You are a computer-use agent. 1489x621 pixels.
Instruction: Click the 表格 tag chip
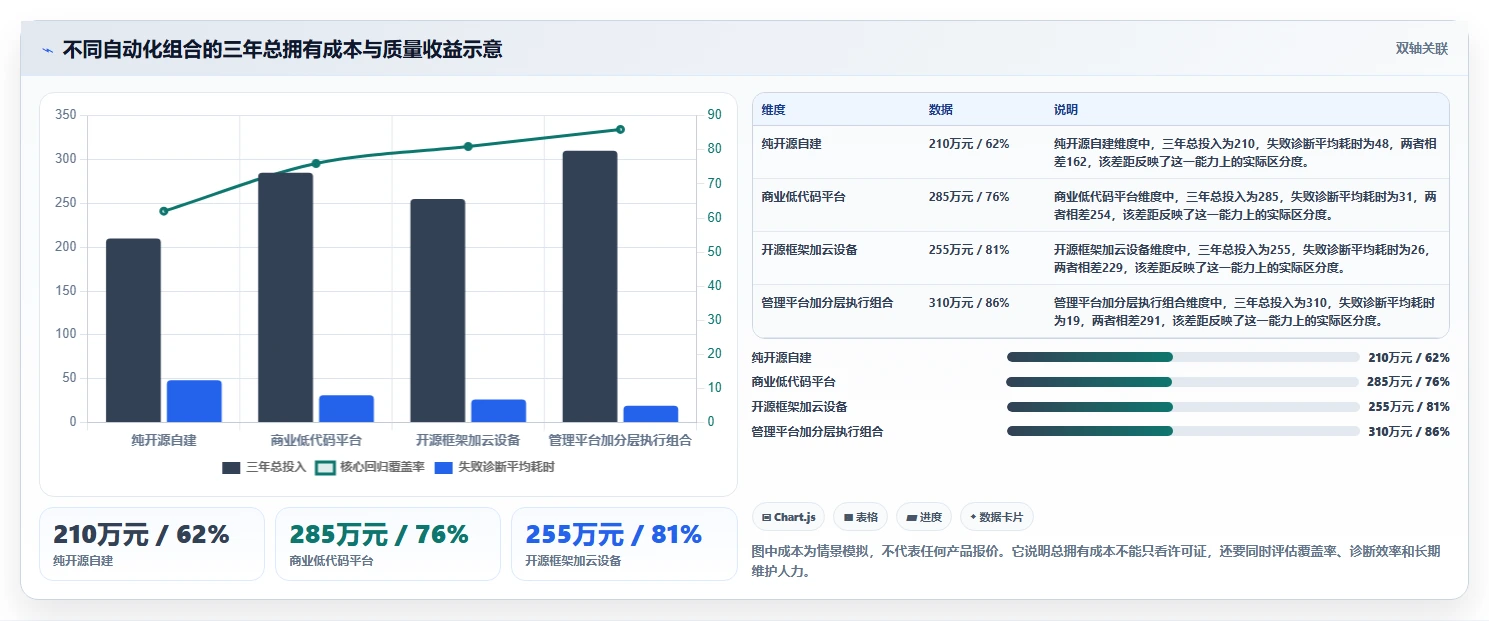click(x=861, y=517)
